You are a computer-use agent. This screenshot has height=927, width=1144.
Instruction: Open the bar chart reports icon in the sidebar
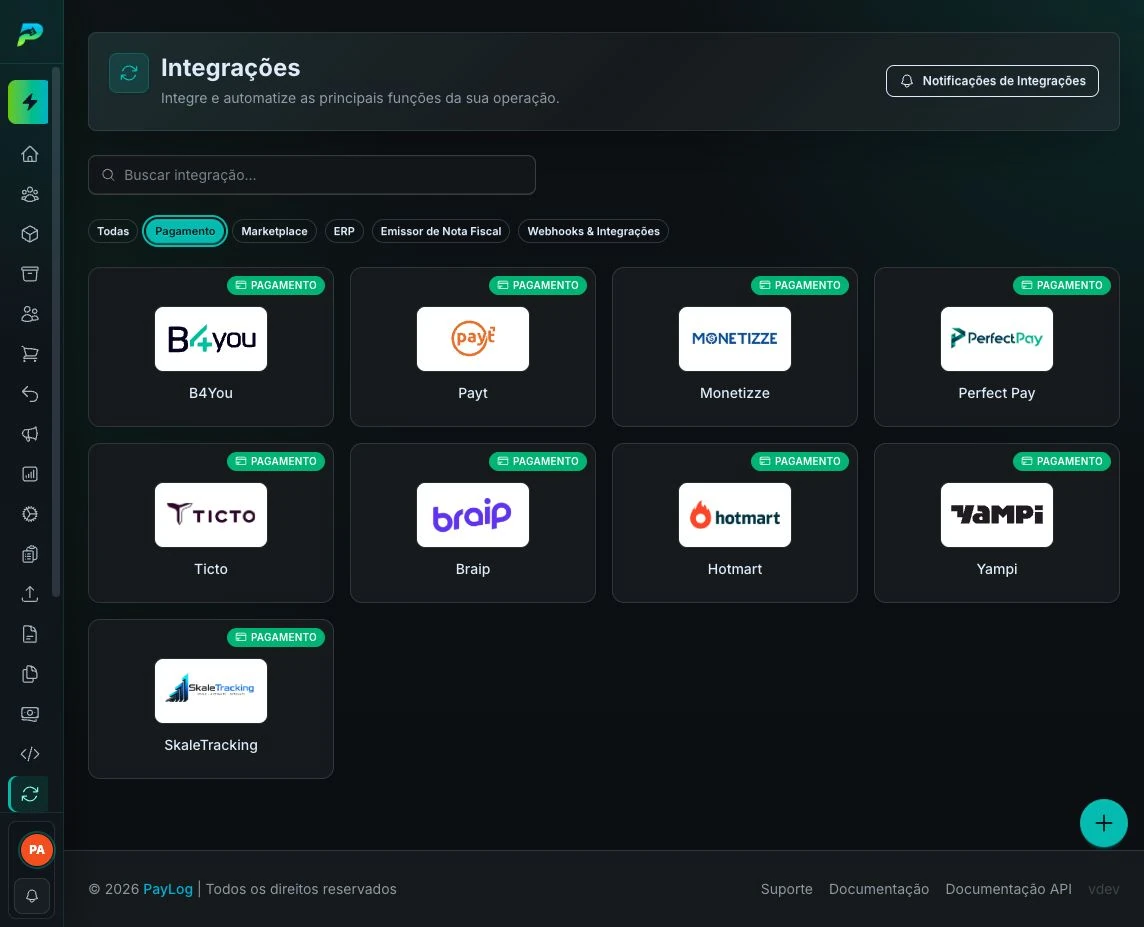point(30,474)
